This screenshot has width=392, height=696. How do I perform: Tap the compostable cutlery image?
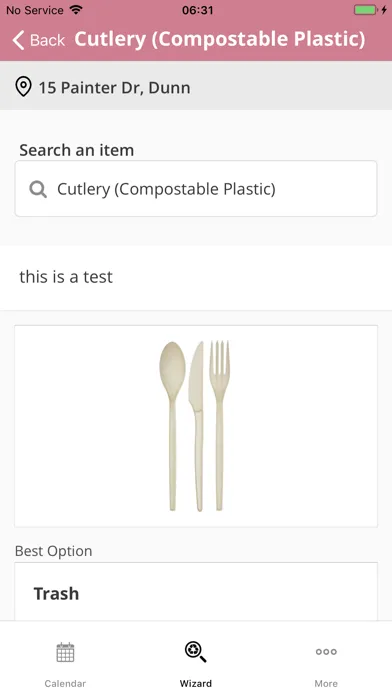[196, 426]
